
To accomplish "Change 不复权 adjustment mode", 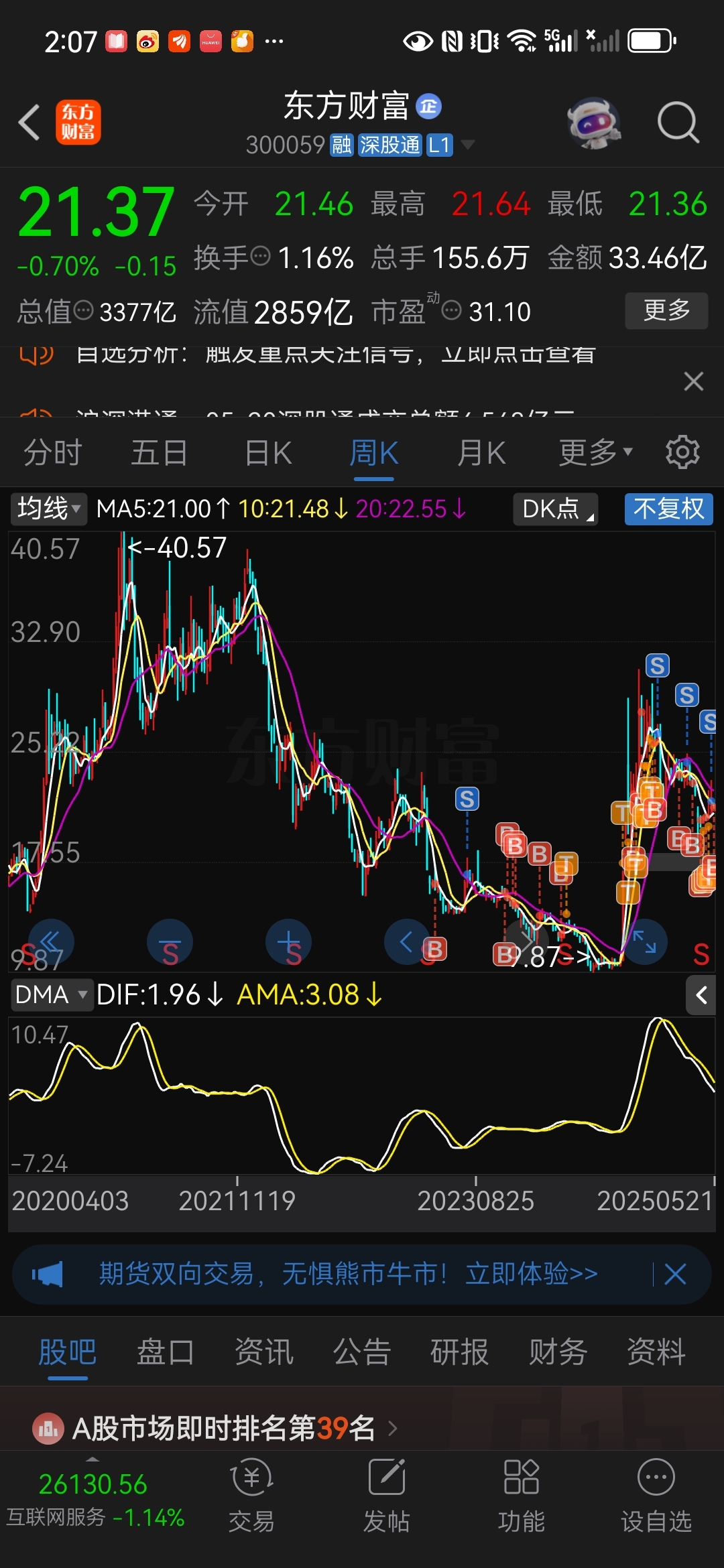I will point(669,509).
